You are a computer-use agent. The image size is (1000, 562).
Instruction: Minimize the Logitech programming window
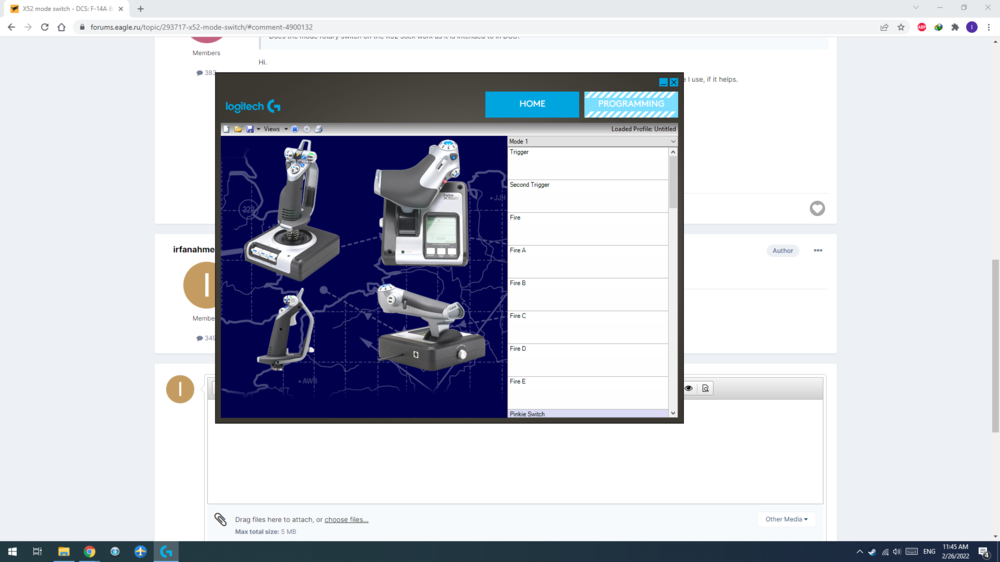click(x=663, y=82)
